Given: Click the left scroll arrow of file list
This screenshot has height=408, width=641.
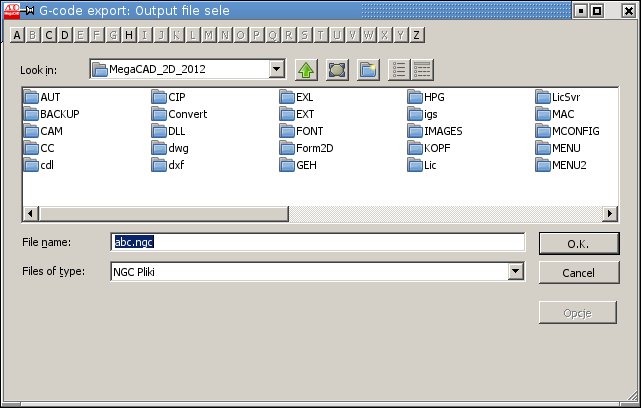Looking at the screenshot, I should (x=30, y=213).
